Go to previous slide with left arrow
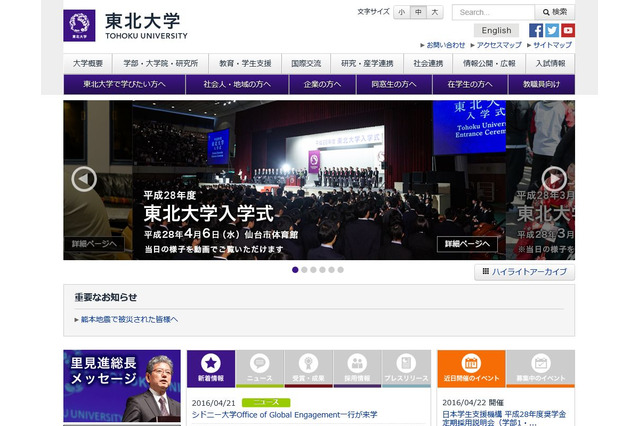640x426 pixels. point(84,179)
